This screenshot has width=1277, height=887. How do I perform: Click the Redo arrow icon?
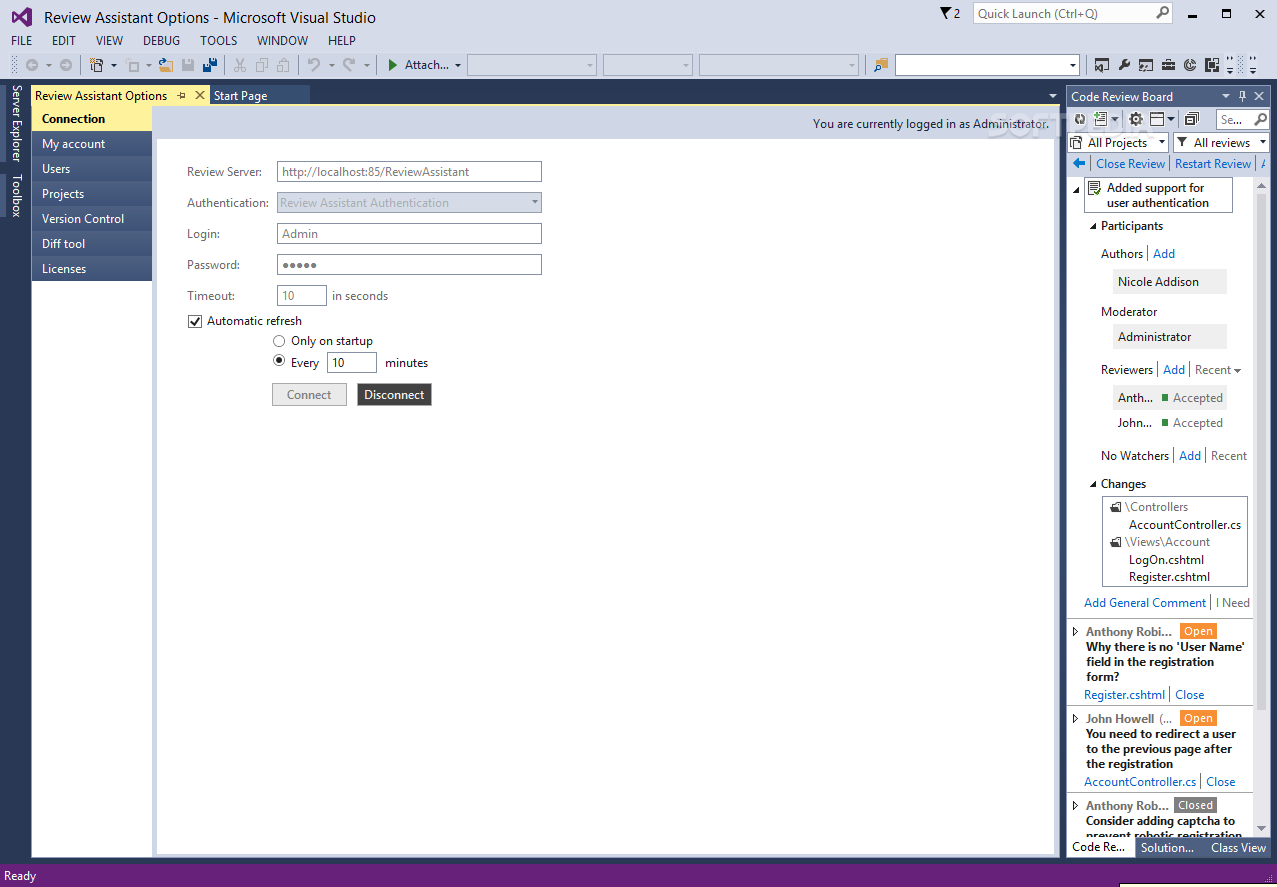(x=349, y=65)
